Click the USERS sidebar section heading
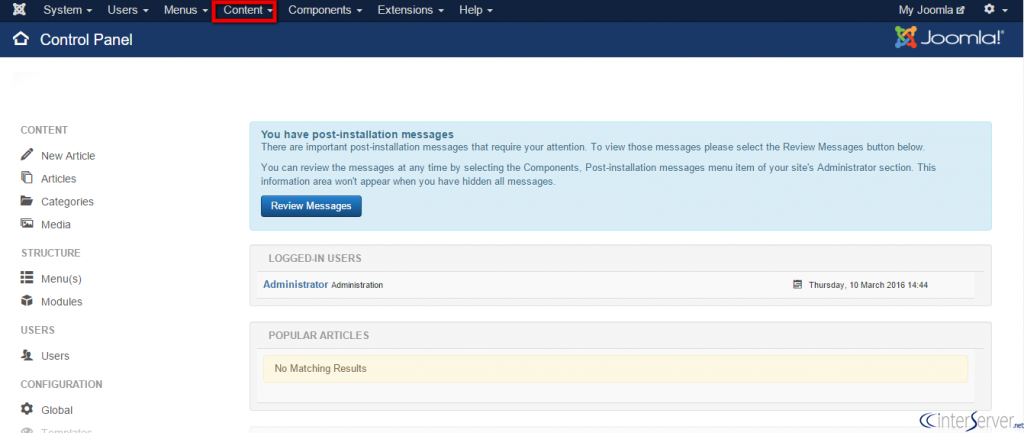This screenshot has width=1024, height=433. click(x=38, y=330)
